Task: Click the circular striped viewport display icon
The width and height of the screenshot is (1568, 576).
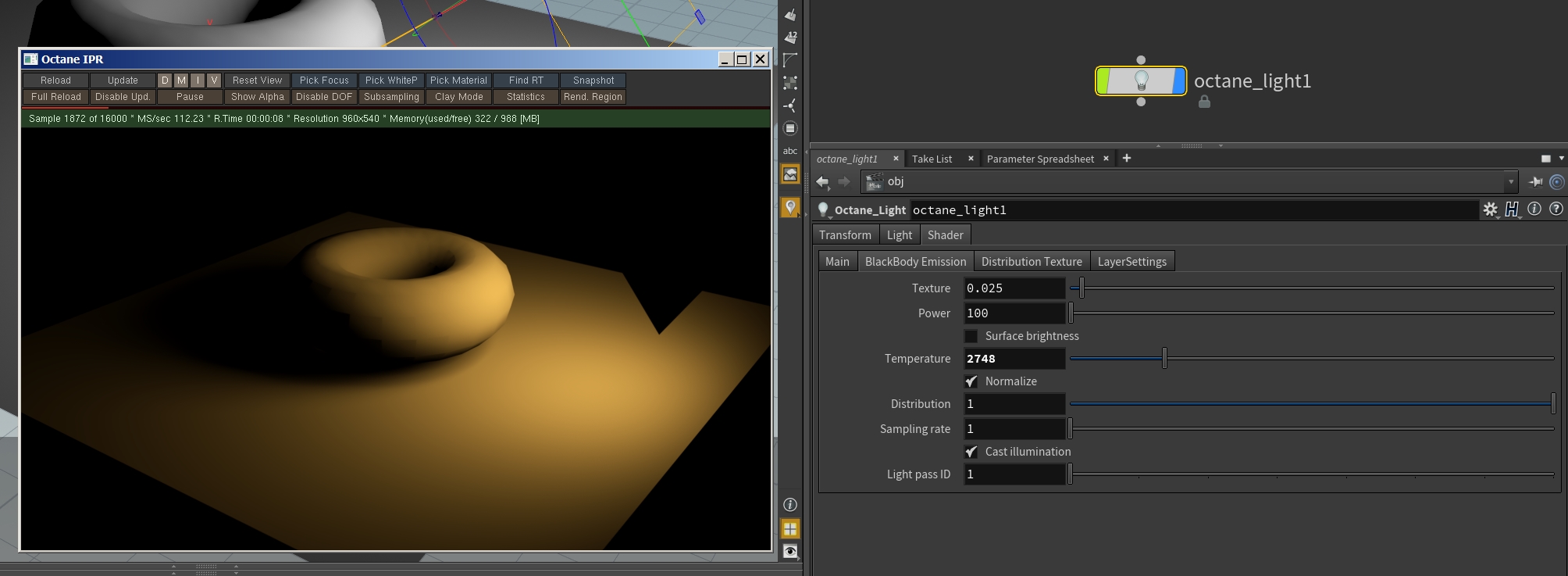Action: pos(790,128)
